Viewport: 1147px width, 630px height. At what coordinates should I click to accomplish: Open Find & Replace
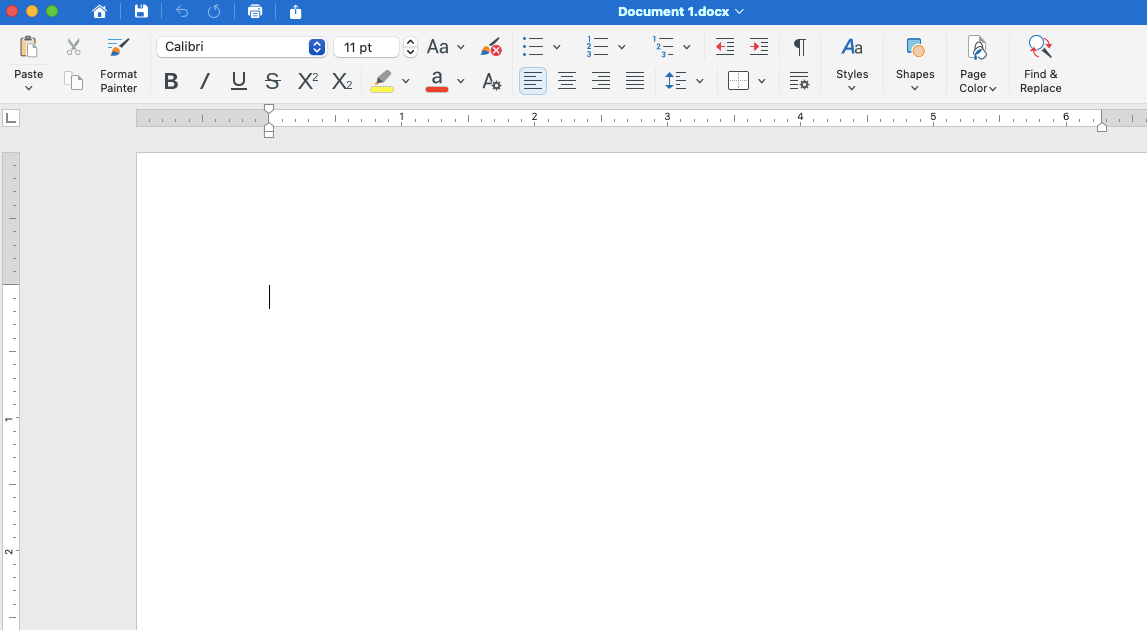click(1040, 64)
